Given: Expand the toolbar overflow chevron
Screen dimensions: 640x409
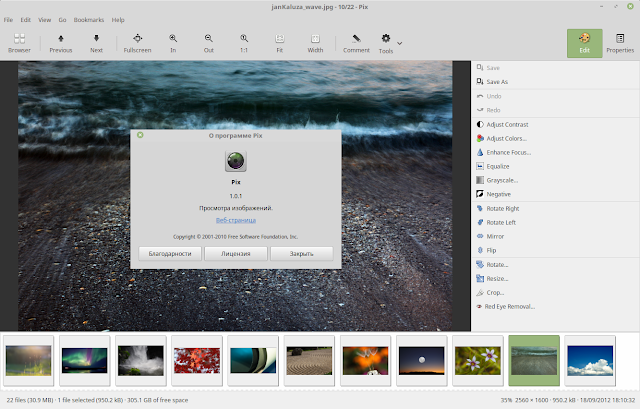Looking at the screenshot, I should pos(400,43).
